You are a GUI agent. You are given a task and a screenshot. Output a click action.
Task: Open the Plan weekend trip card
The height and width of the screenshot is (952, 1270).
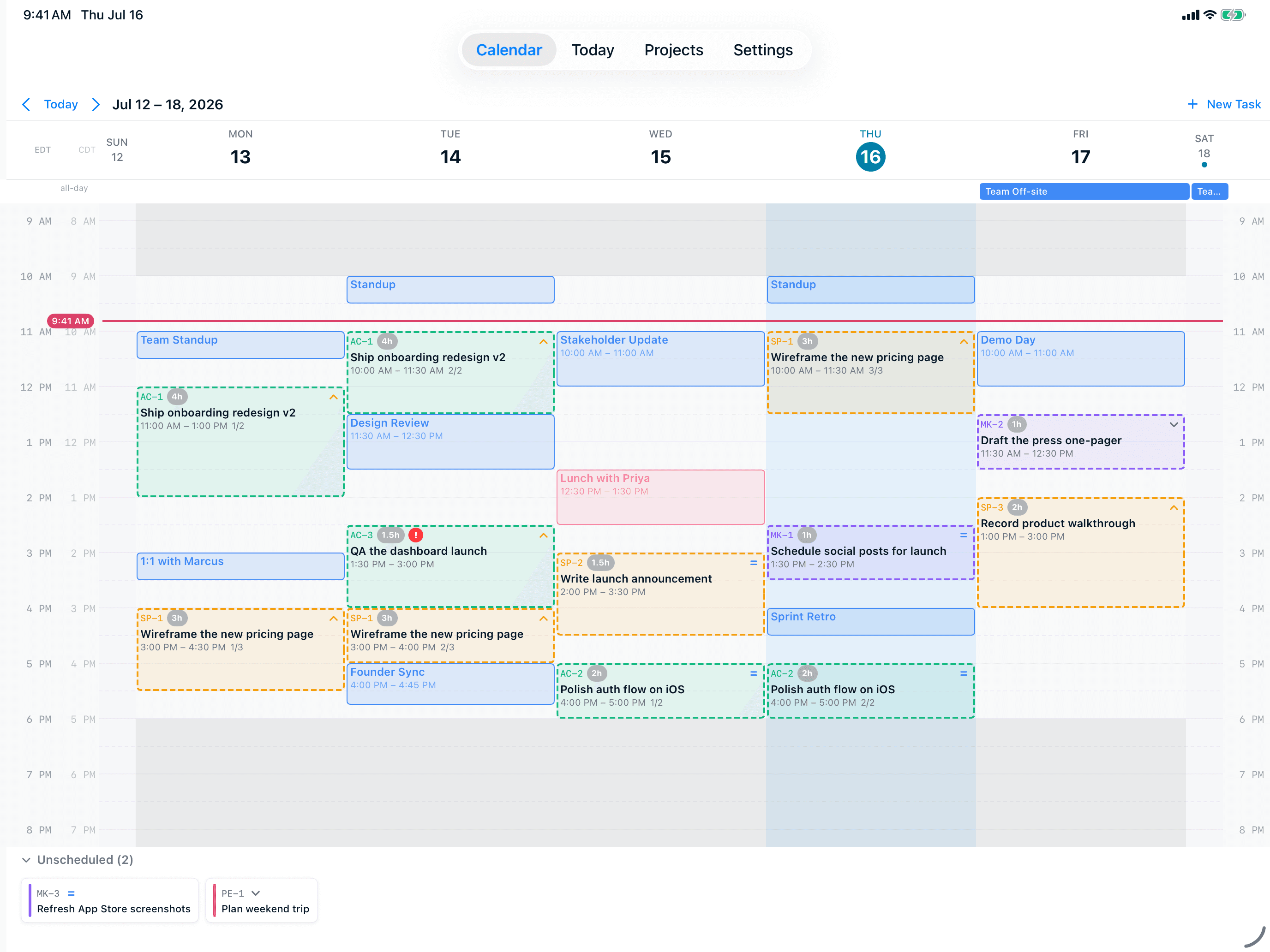point(261,900)
